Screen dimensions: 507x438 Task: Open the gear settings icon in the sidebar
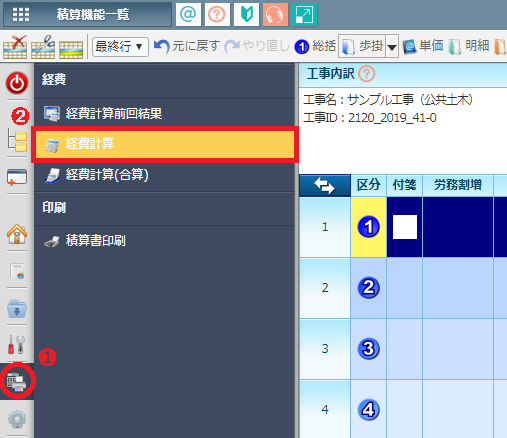(x=17, y=419)
